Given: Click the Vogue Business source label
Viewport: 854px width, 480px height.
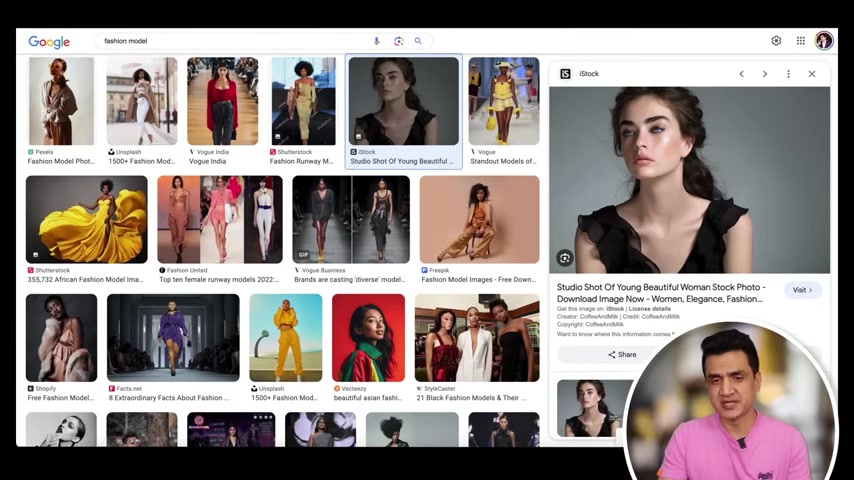Looking at the screenshot, I should 324,270.
